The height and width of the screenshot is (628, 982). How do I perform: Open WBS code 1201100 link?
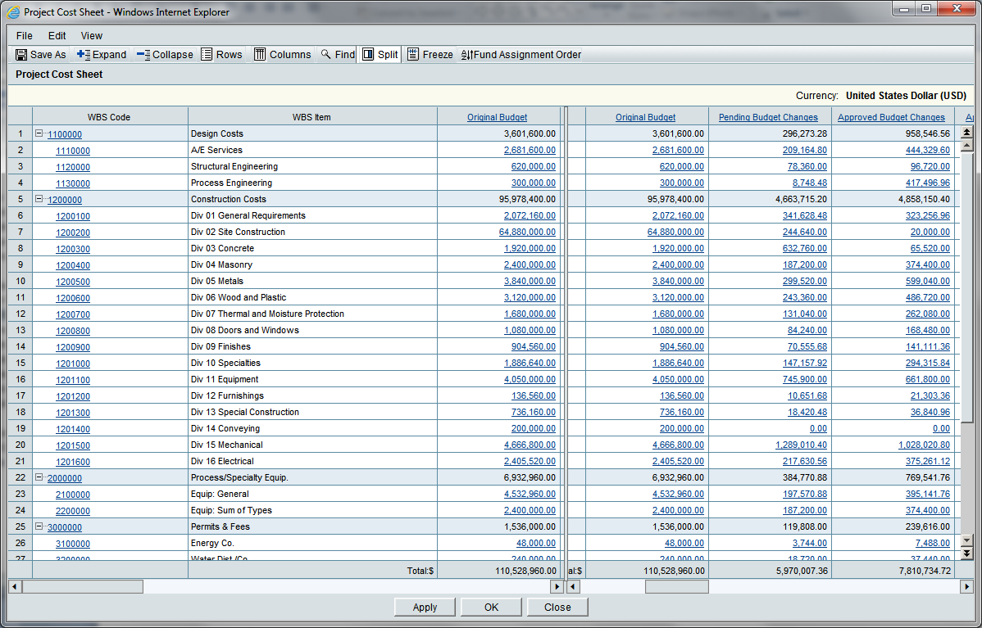coord(73,380)
